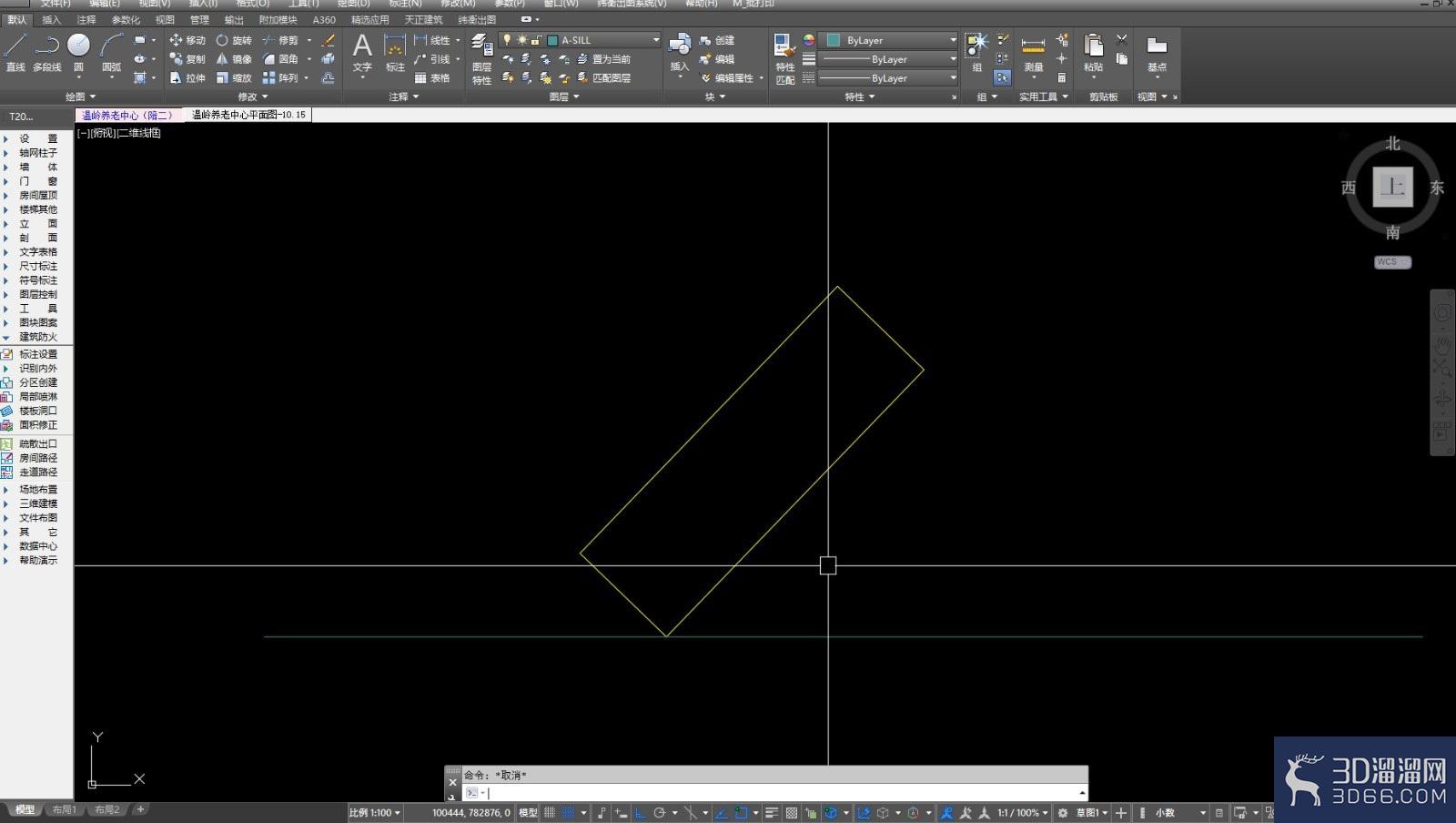This screenshot has width=1456, height=823.
Task: Select the Arc (圆弧) tool
Action: coord(111,51)
